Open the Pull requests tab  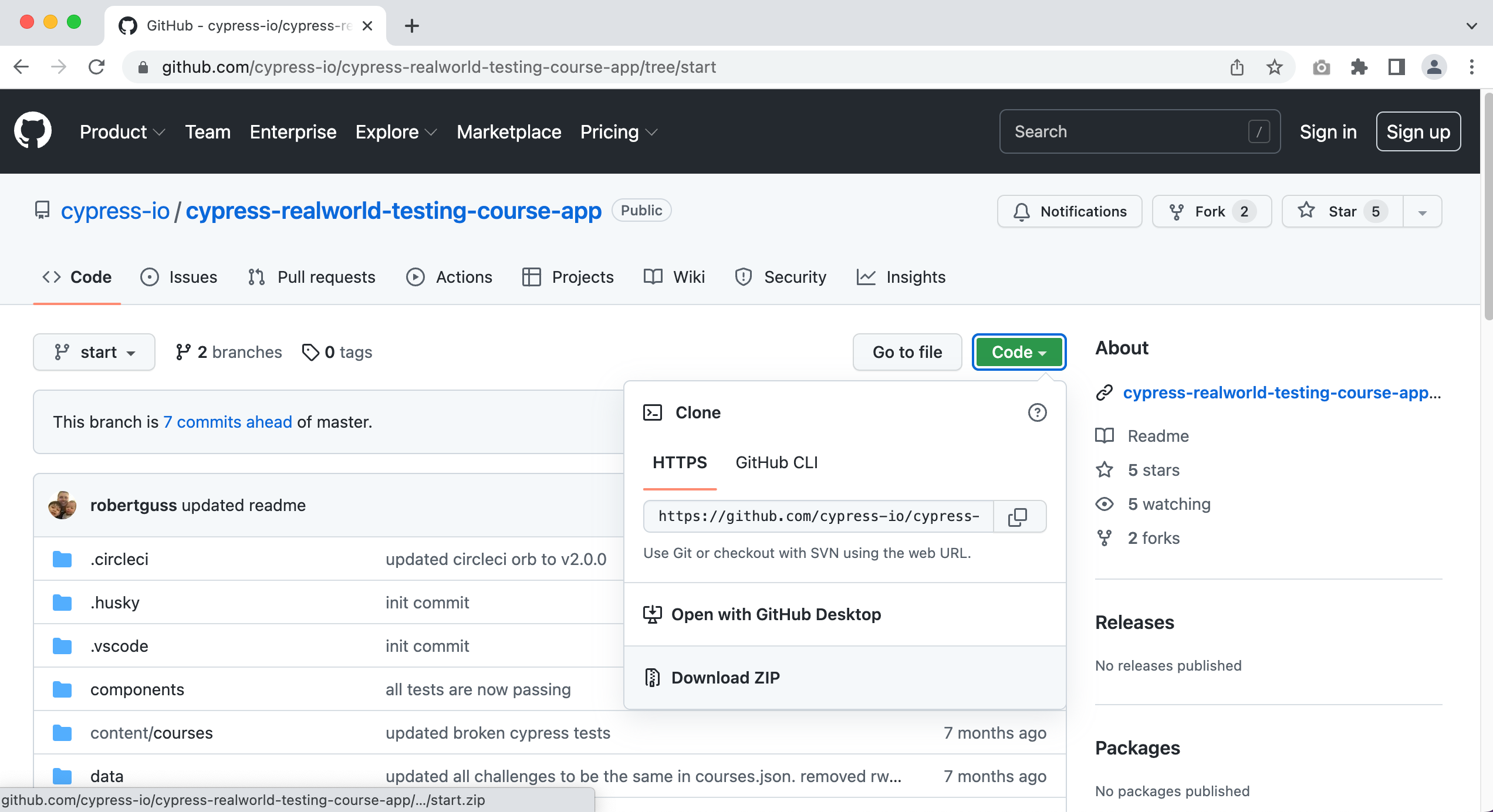click(x=312, y=277)
